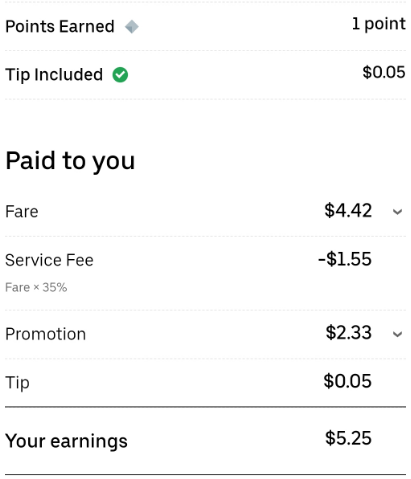Select the Fare row label

click(22, 212)
